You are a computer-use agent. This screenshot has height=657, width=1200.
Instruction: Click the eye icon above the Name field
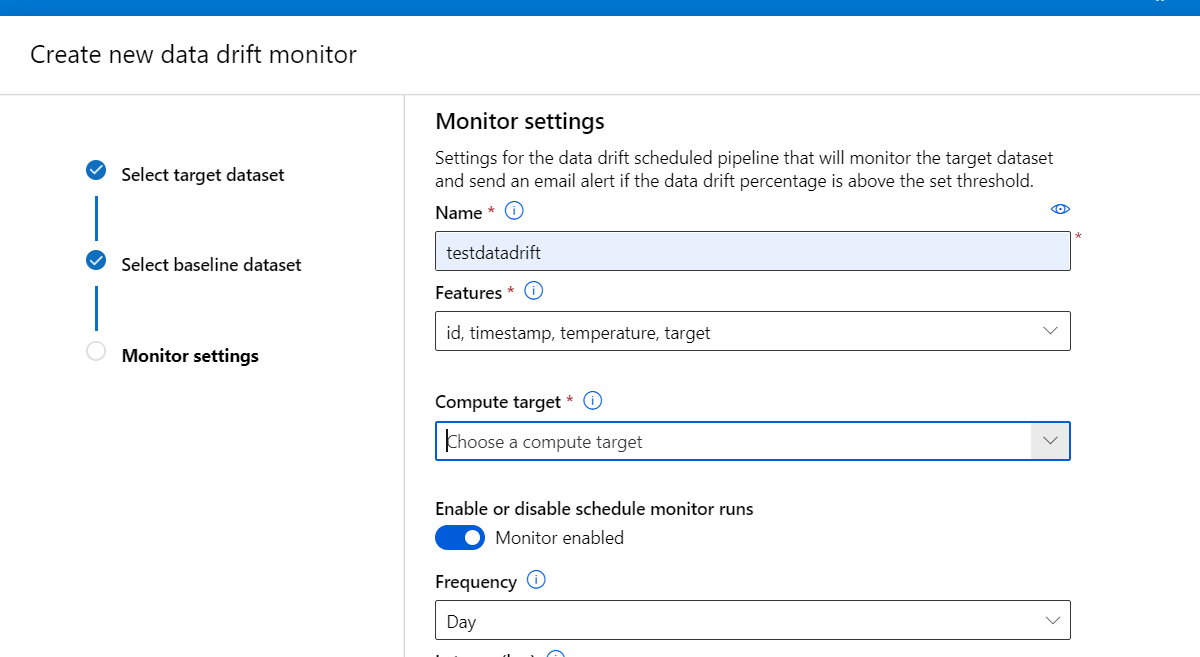point(1060,209)
